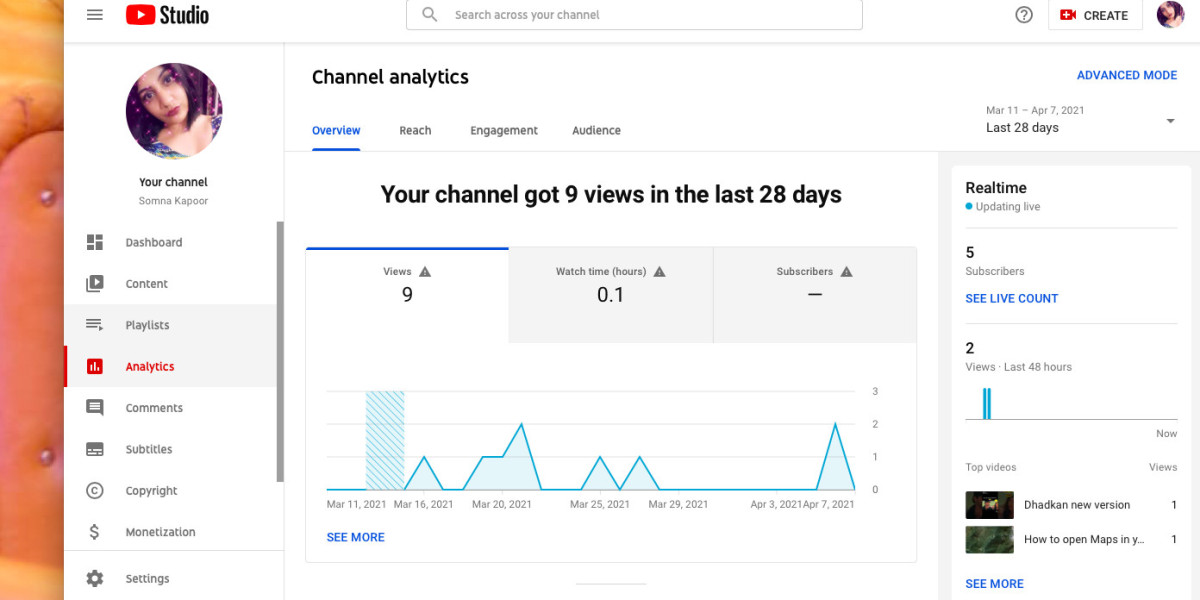
Task: Click the warning triangle beside Subscribers
Action: (x=846, y=272)
